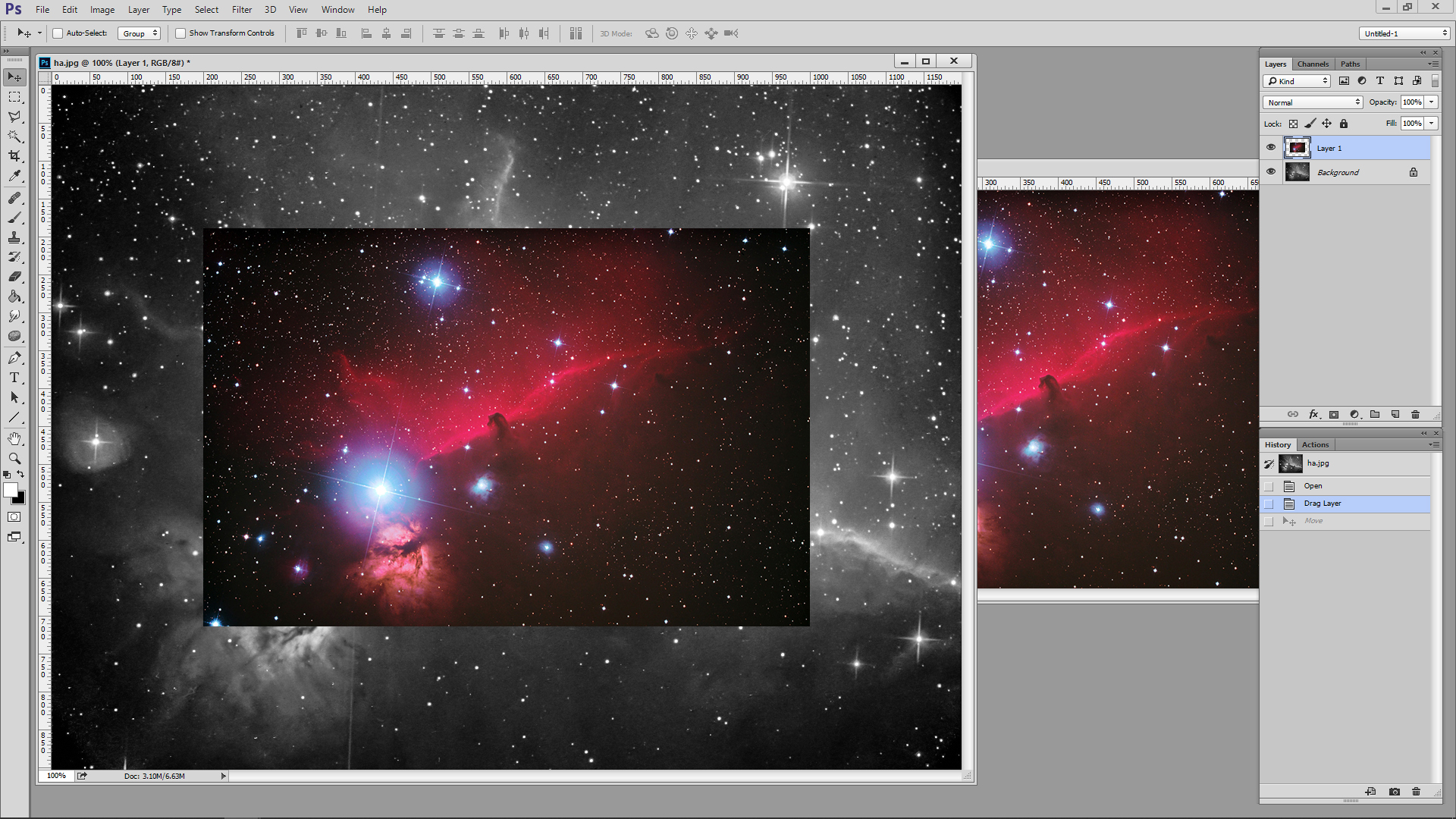Select the Move history state
The height and width of the screenshot is (819, 1456).
pyautogui.click(x=1346, y=521)
